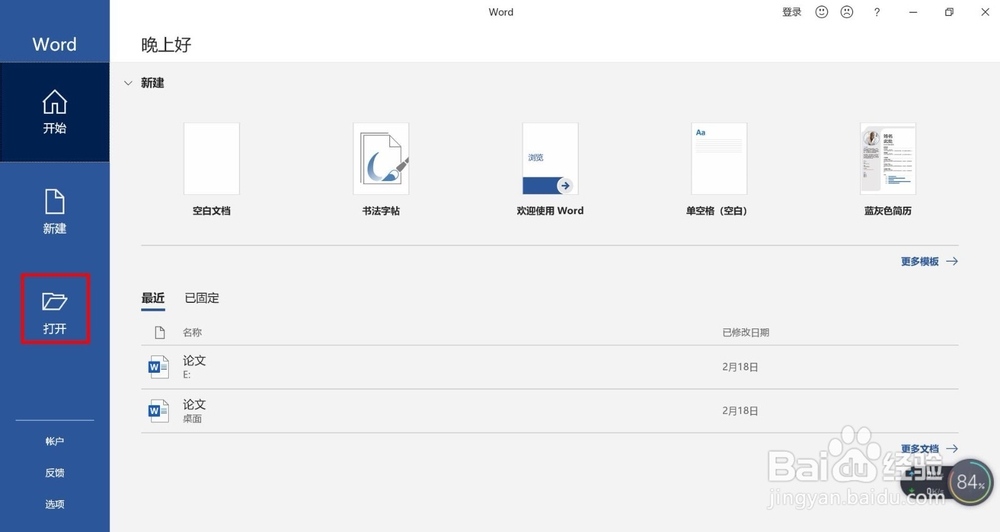Choose the 书法字帖 calligraphy template
The image size is (1000, 532).
(x=381, y=169)
